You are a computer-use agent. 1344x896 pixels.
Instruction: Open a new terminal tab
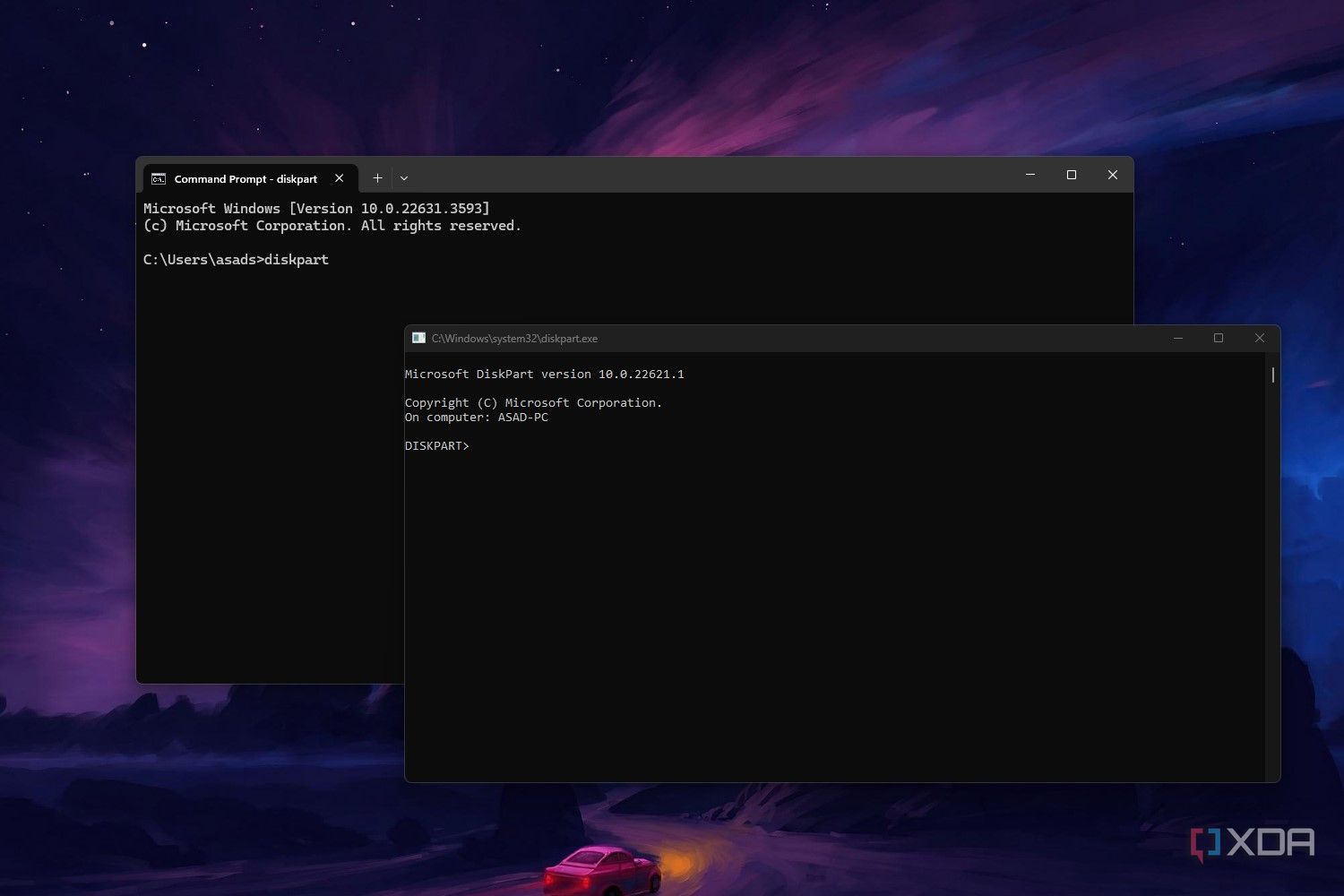(377, 178)
